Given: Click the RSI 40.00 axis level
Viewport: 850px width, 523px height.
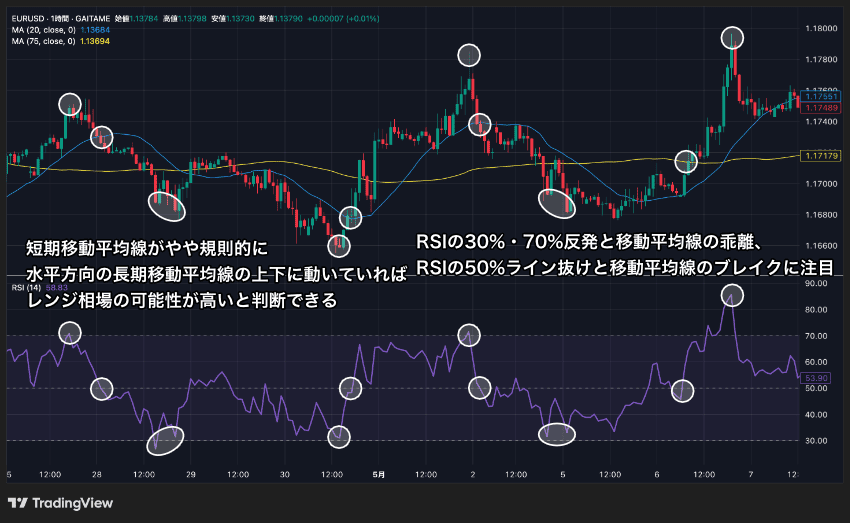Looking at the screenshot, I should 816,415.
